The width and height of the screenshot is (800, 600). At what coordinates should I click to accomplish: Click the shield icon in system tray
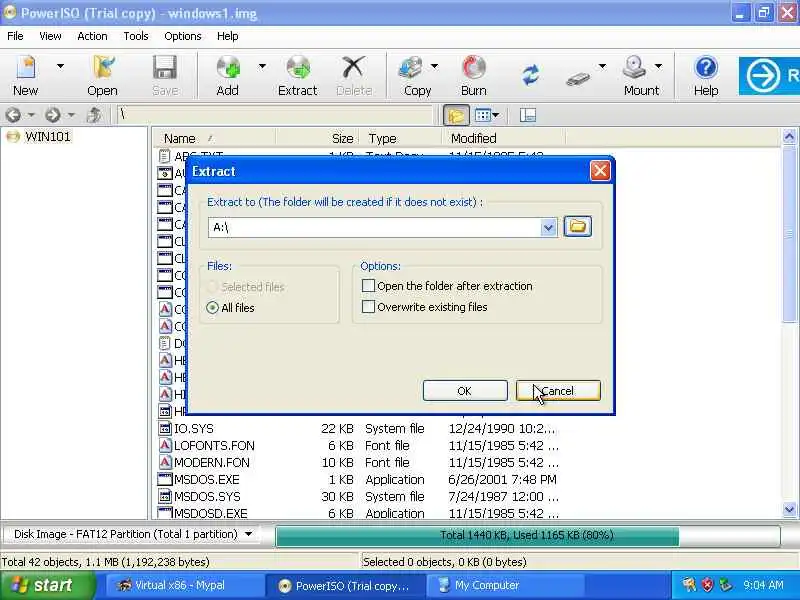coord(707,585)
